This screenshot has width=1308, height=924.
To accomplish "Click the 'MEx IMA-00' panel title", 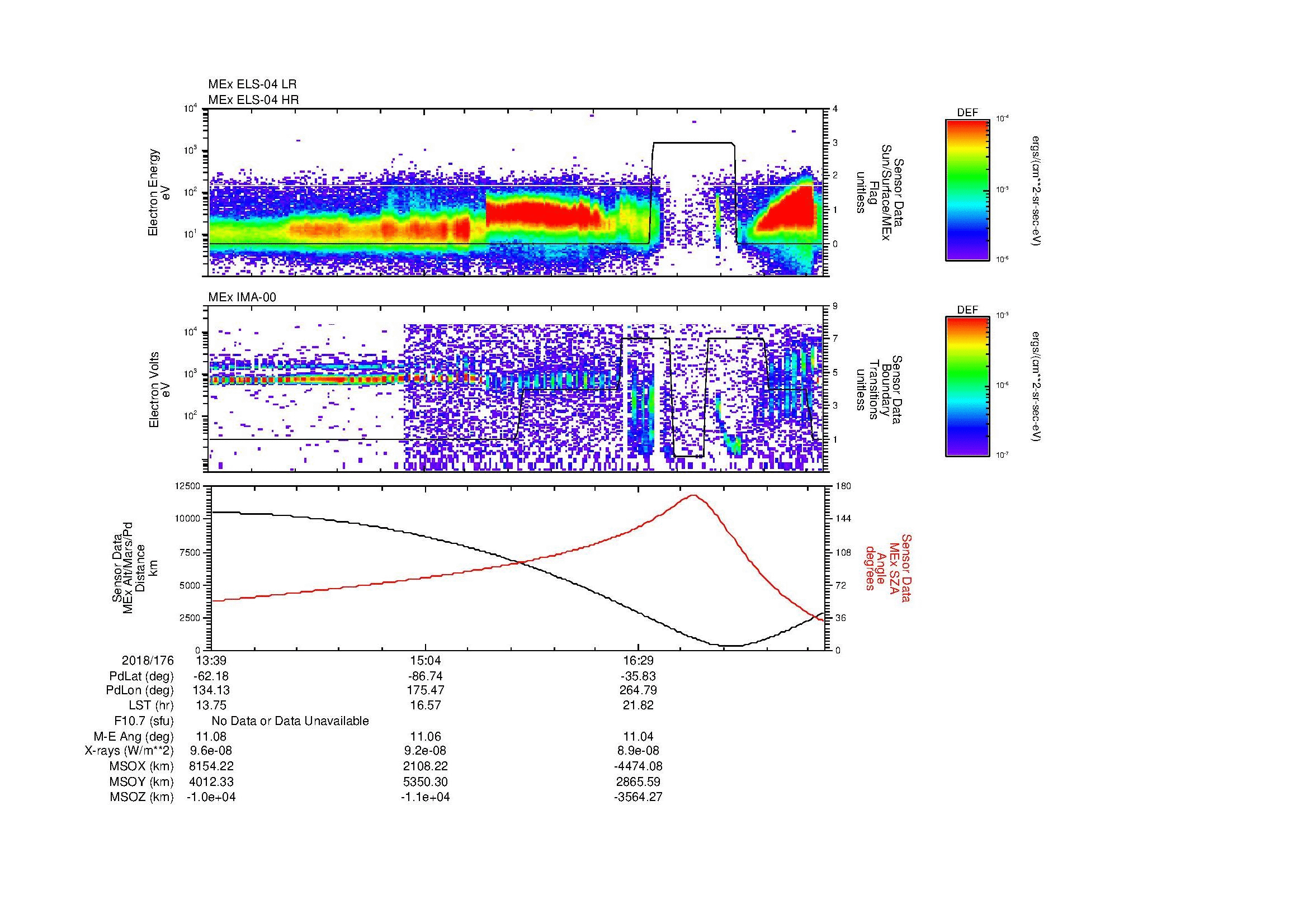I will [242, 297].
